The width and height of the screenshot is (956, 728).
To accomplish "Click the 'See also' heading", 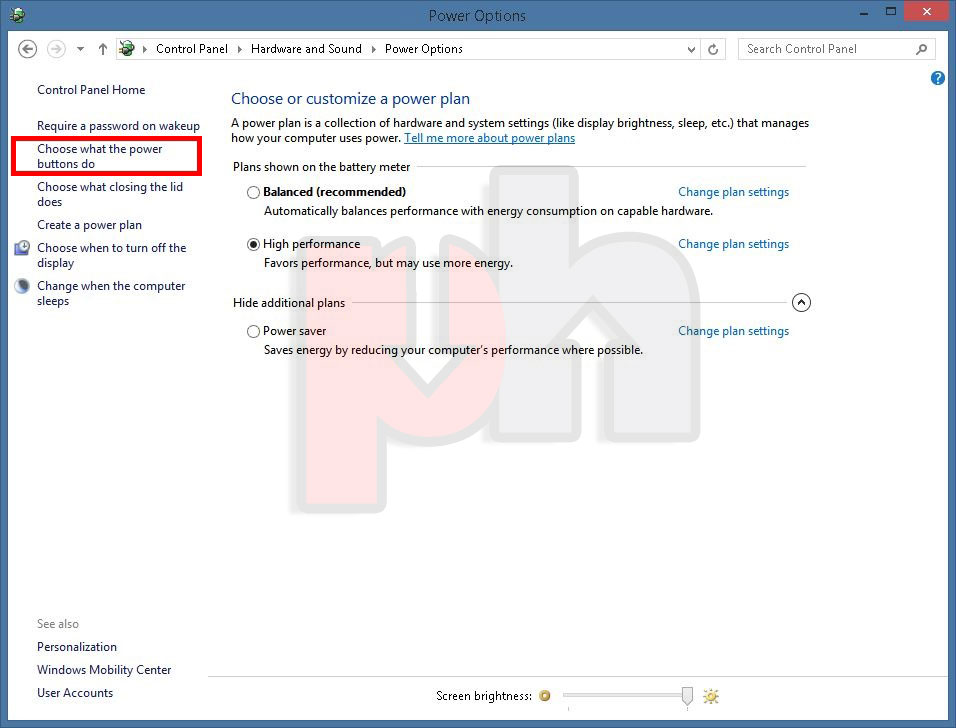I will (x=58, y=624).
